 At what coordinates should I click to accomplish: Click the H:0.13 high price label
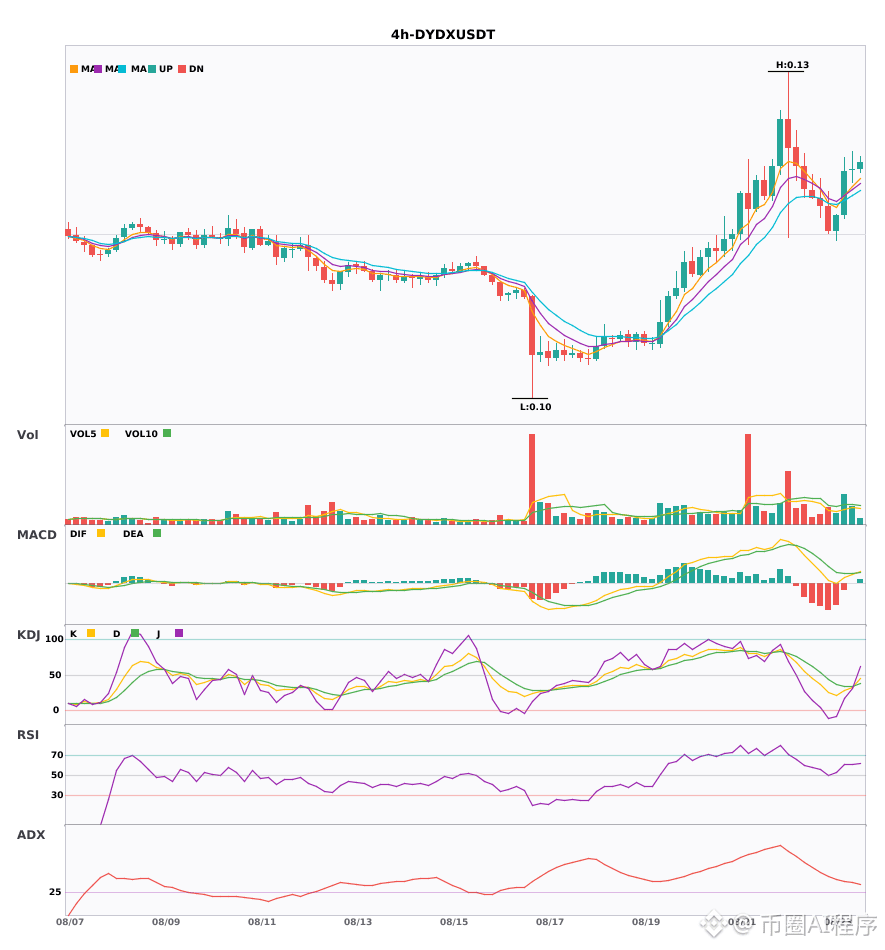792,65
